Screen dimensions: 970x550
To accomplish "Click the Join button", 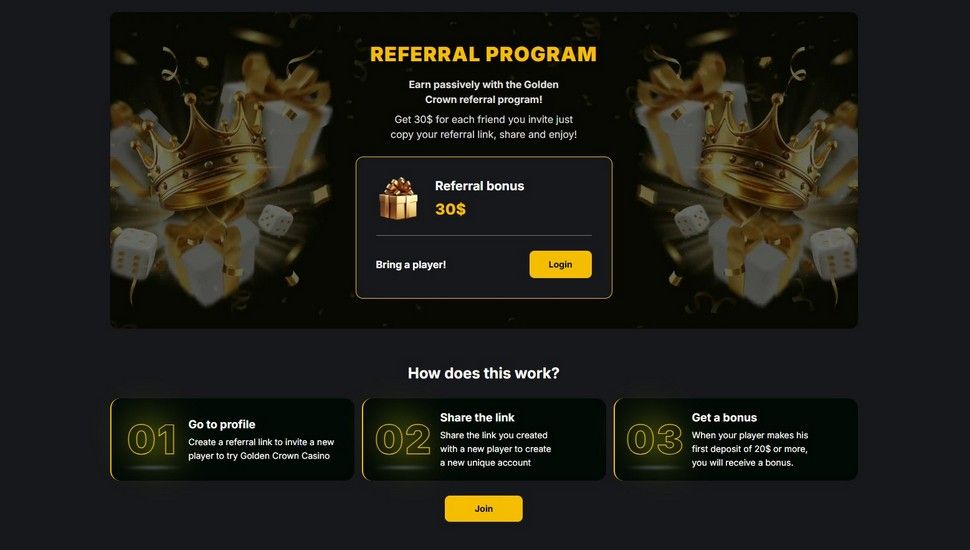I will (483, 509).
